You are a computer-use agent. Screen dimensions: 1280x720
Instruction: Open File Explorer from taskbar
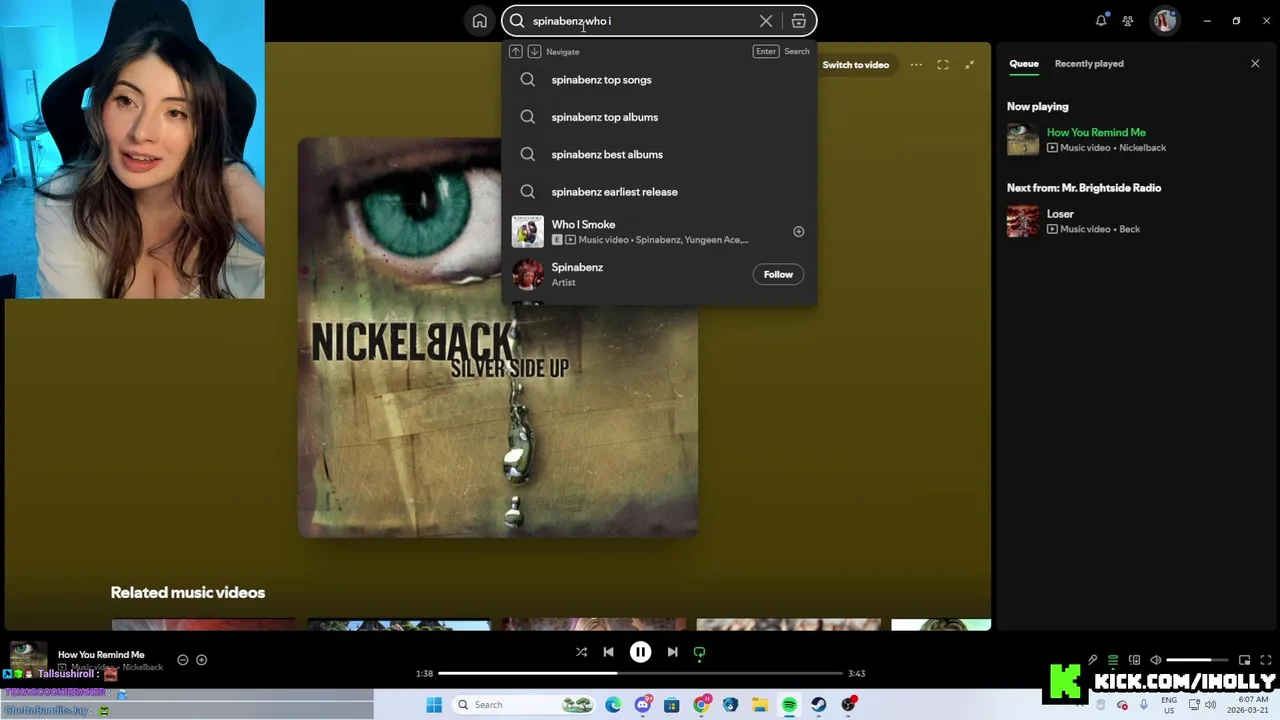(x=760, y=705)
